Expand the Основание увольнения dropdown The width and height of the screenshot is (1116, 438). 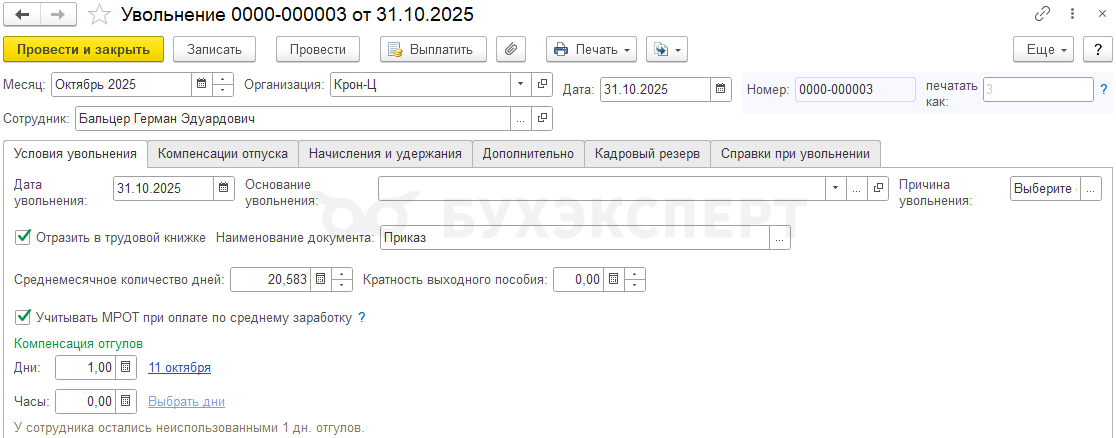click(835, 189)
